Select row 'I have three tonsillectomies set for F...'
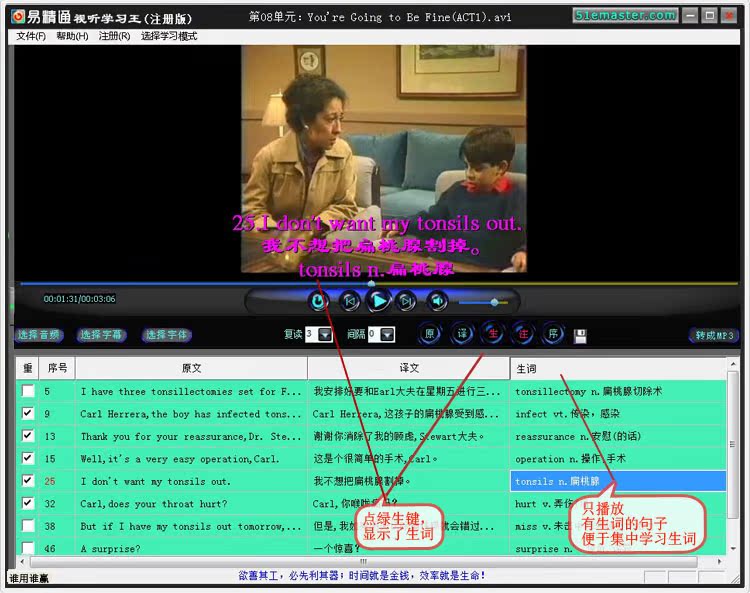Viewport: 750px width, 593px height. pos(191,391)
